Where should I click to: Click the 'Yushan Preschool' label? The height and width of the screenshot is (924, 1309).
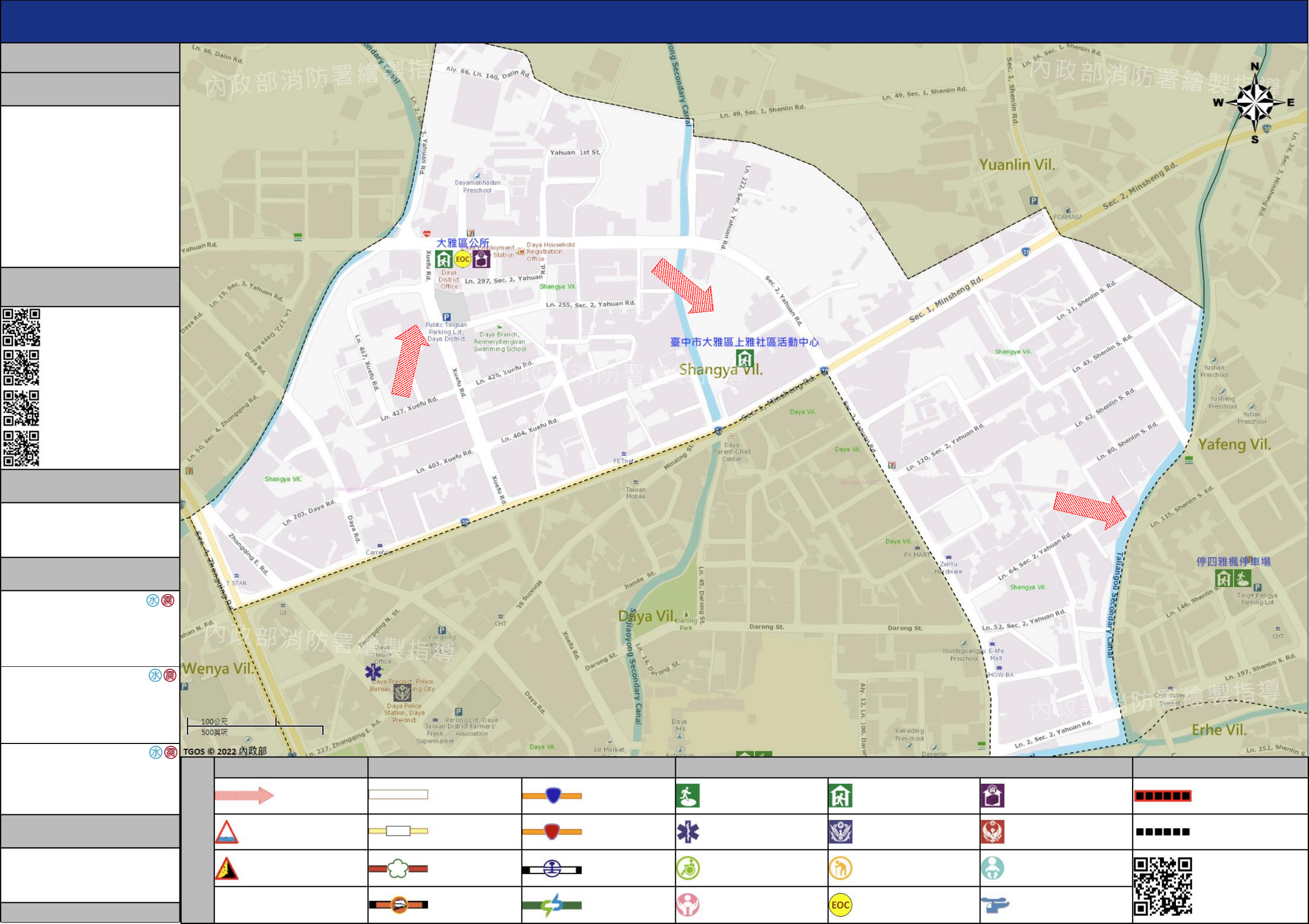pyautogui.click(x=1214, y=371)
